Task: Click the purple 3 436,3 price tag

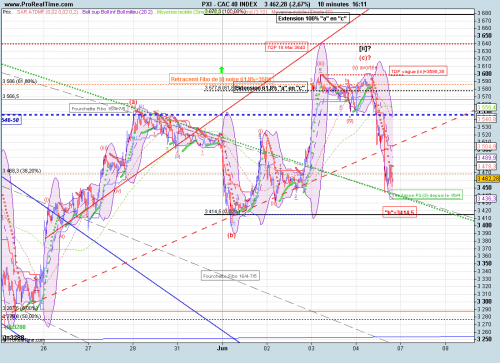Action: 487,199
